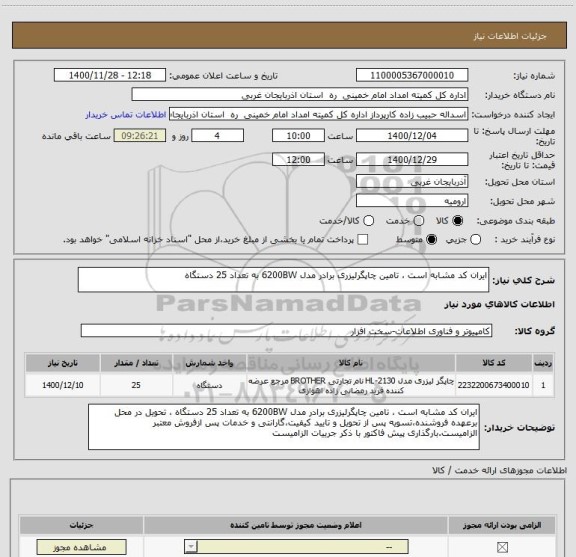Click row number 1 cell

(543, 385)
